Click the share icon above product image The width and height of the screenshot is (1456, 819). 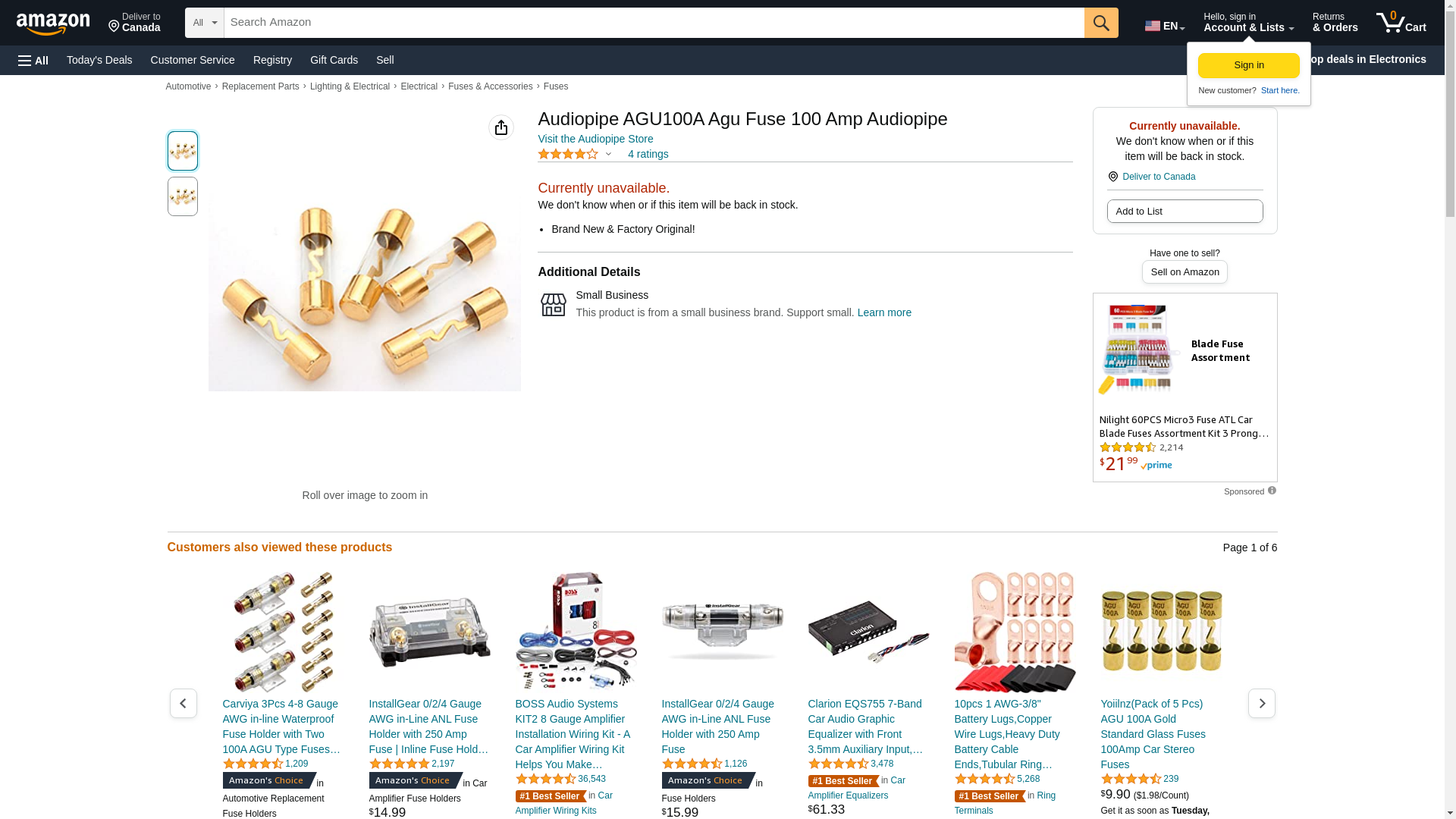(x=501, y=127)
